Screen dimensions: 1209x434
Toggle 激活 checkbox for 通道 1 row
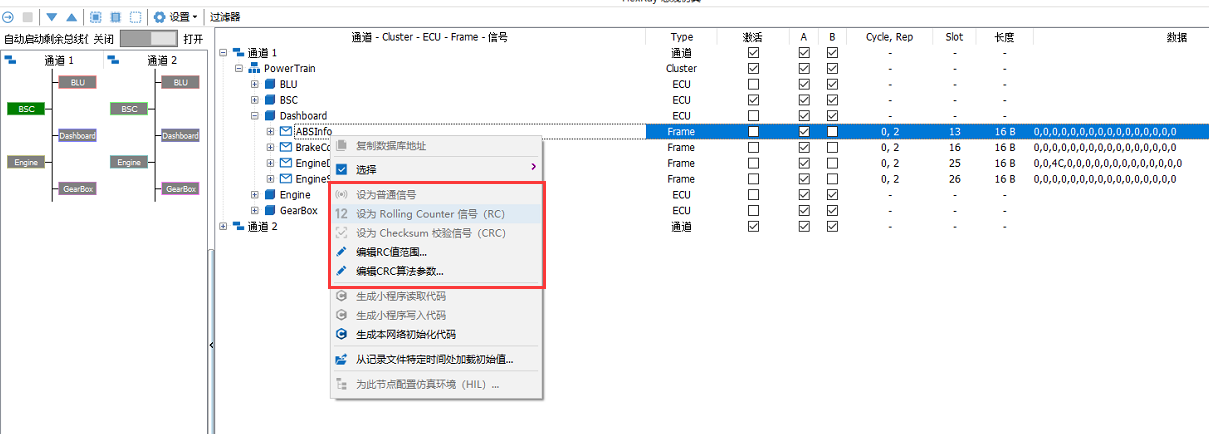(753, 53)
